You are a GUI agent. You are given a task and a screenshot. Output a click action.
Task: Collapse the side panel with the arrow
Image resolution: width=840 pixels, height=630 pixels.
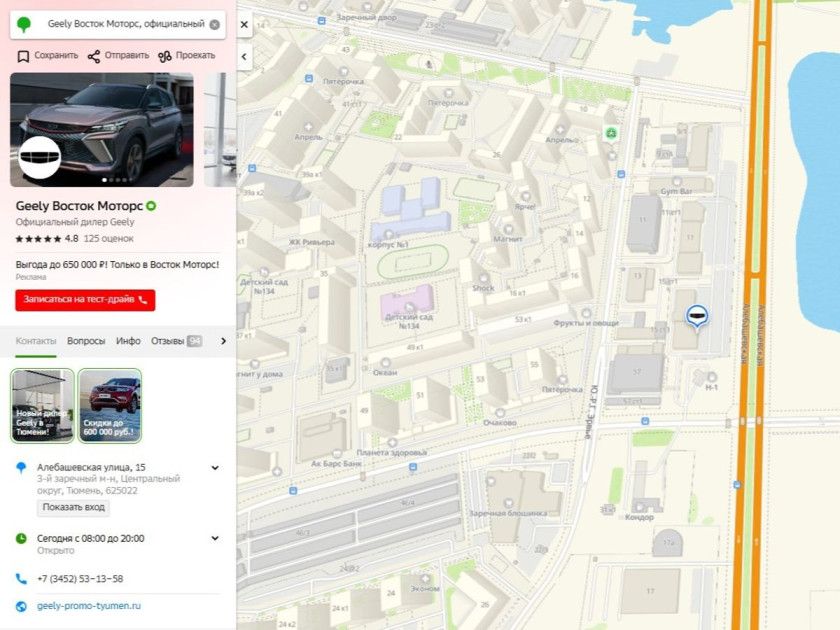pyautogui.click(x=244, y=56)
